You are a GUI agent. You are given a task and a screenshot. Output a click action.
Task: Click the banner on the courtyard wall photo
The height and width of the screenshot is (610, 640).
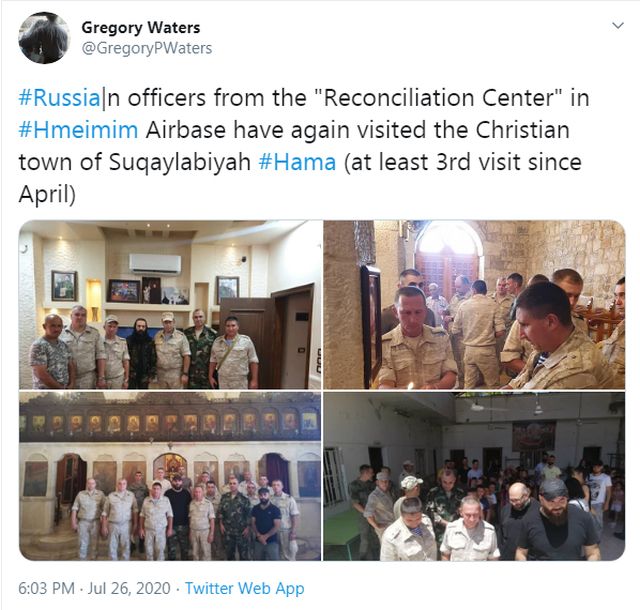(x=533, y=436)
